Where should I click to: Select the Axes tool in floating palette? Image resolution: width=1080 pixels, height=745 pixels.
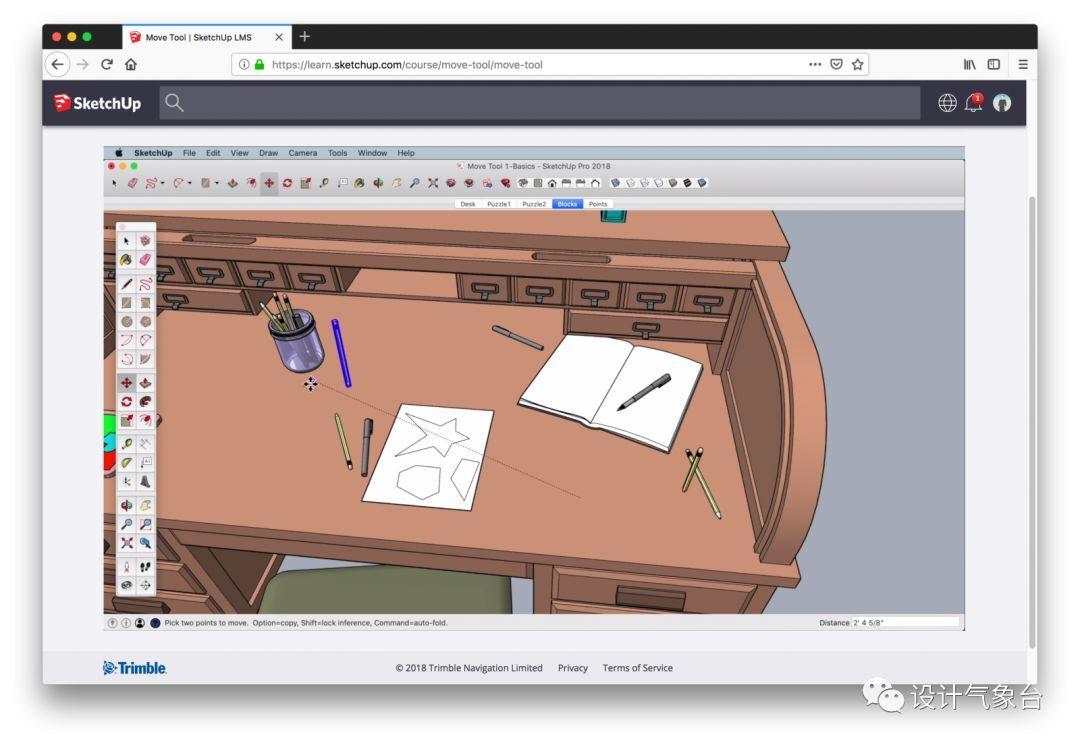[127, 481]
